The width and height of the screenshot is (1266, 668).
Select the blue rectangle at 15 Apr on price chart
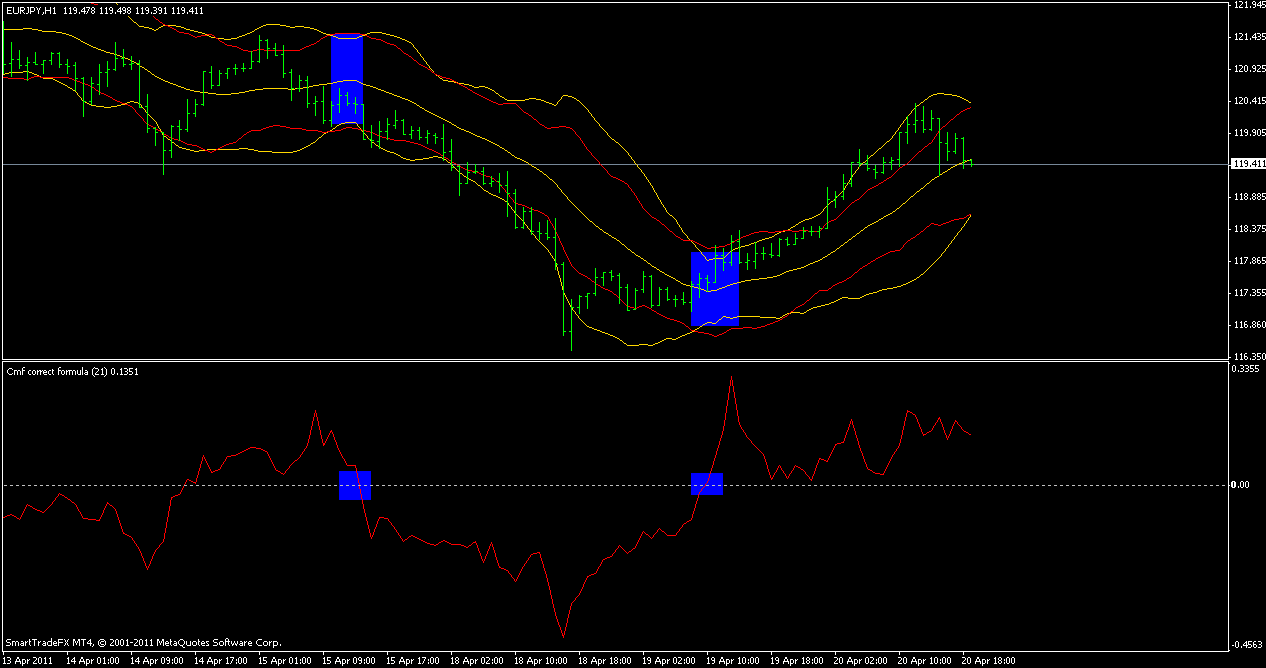[347, 78]
